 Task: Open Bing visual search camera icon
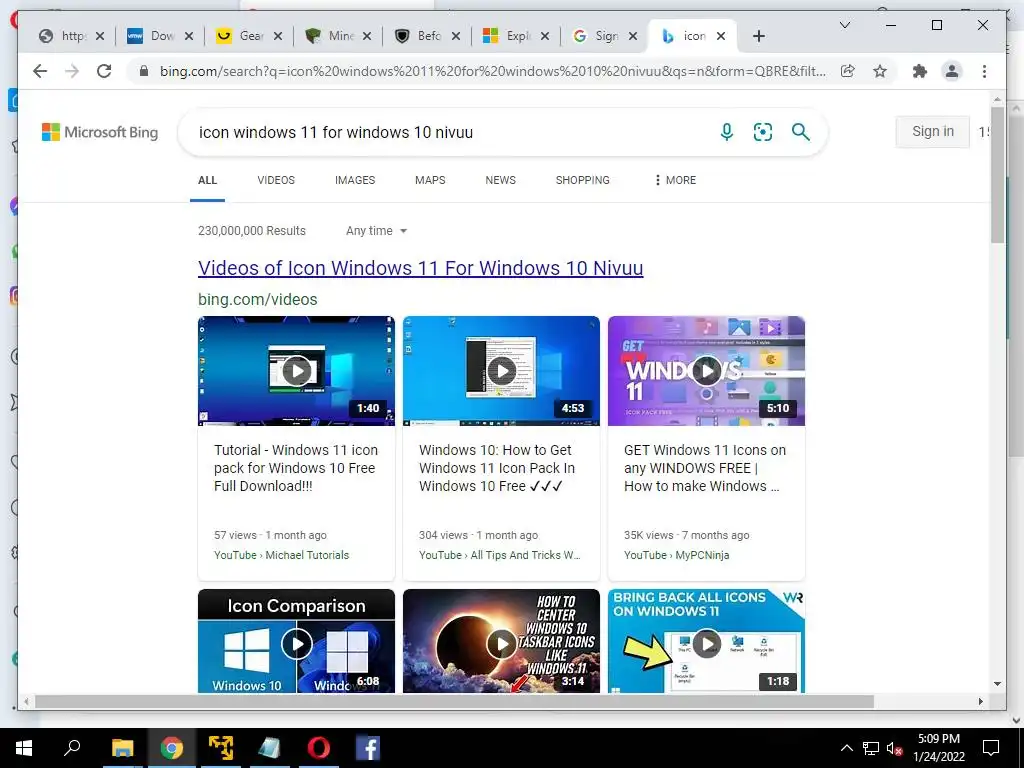coord(763,132)
